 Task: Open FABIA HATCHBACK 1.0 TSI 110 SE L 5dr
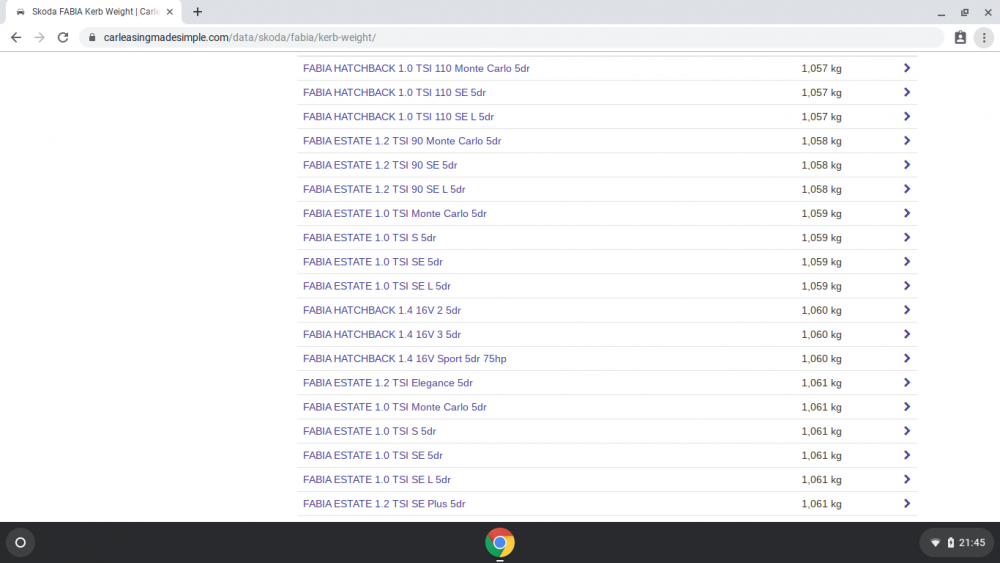click(x=398, y=117)
